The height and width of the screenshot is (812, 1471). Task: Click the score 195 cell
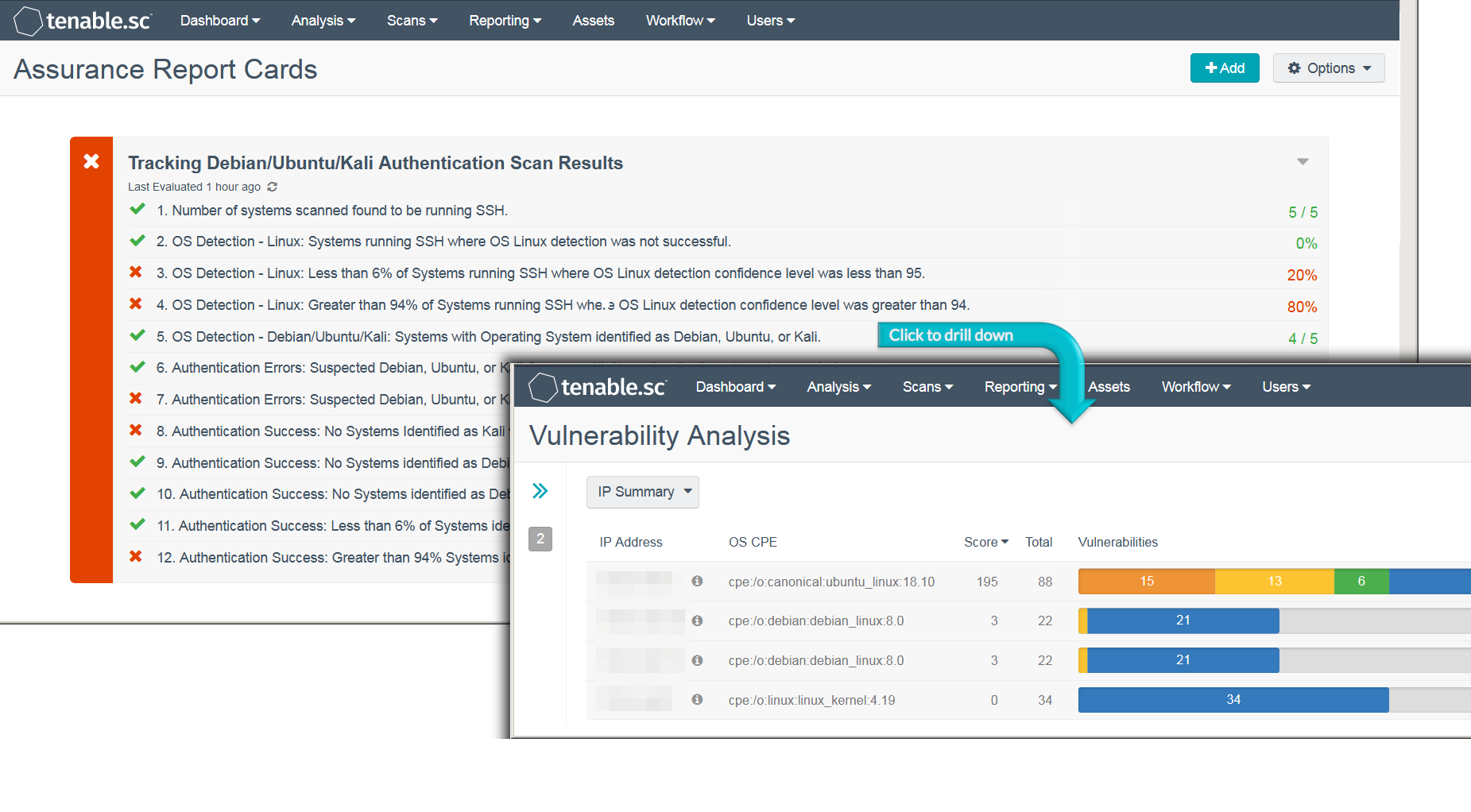tap(987, 582)
